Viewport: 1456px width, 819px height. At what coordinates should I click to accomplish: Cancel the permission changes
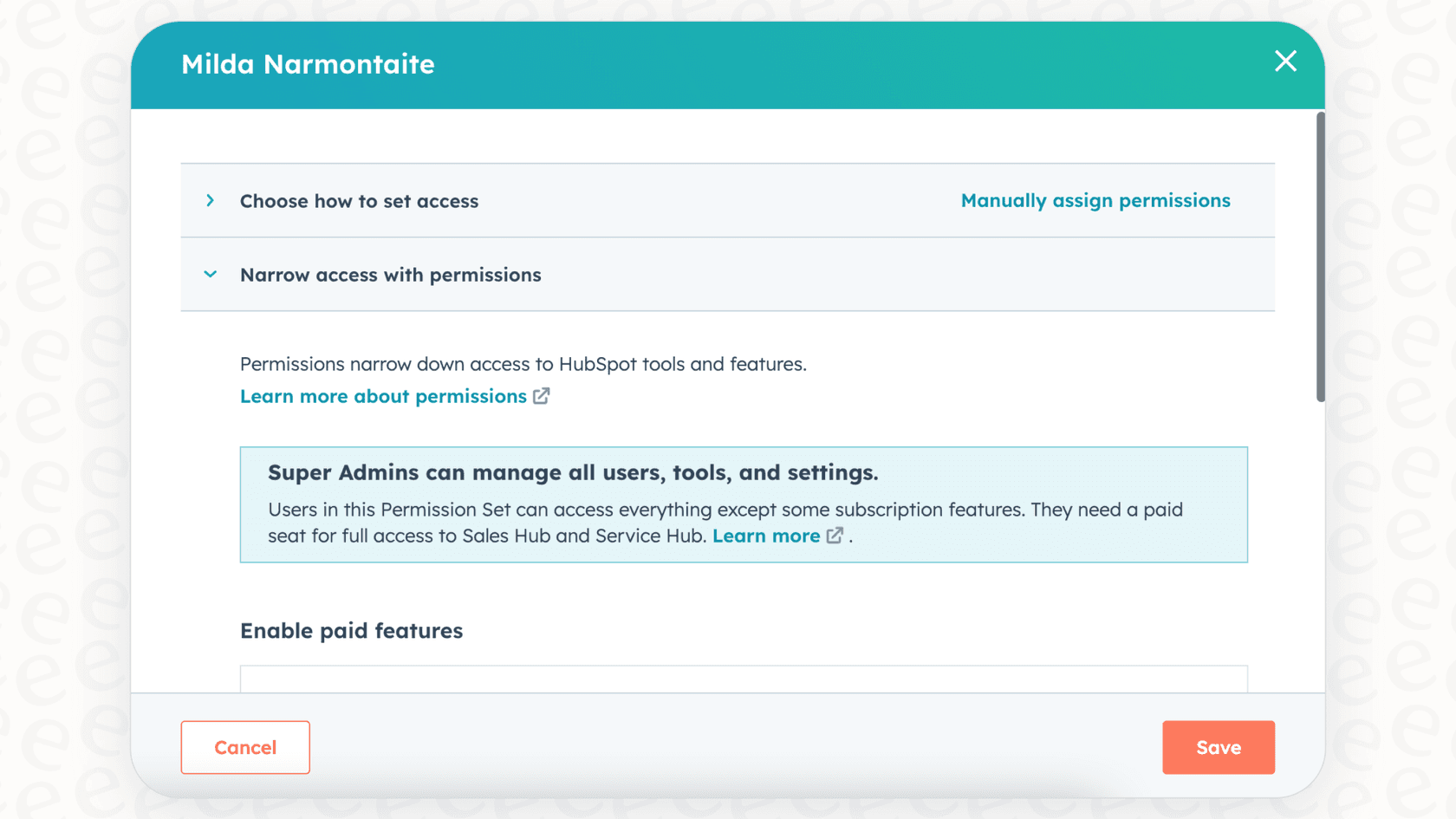[244, 747]
